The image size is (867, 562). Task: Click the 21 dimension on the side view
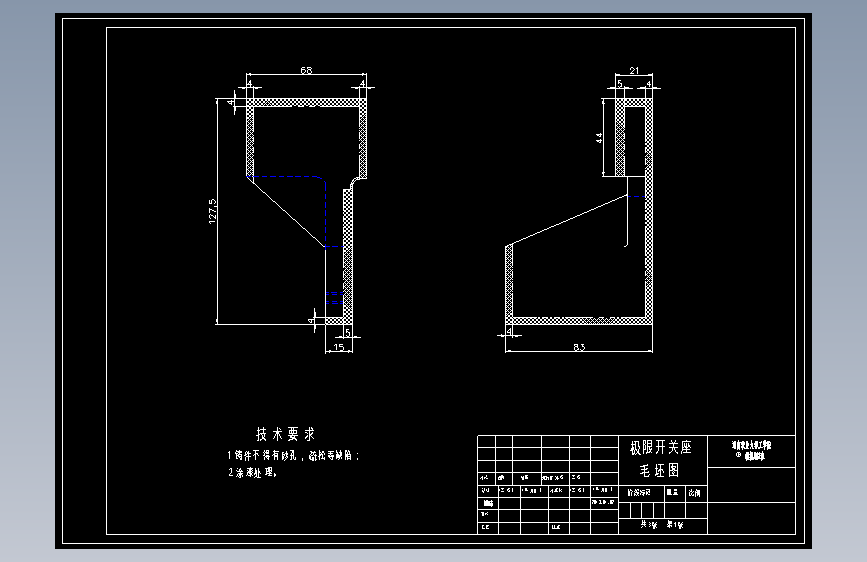coord(634,70)
